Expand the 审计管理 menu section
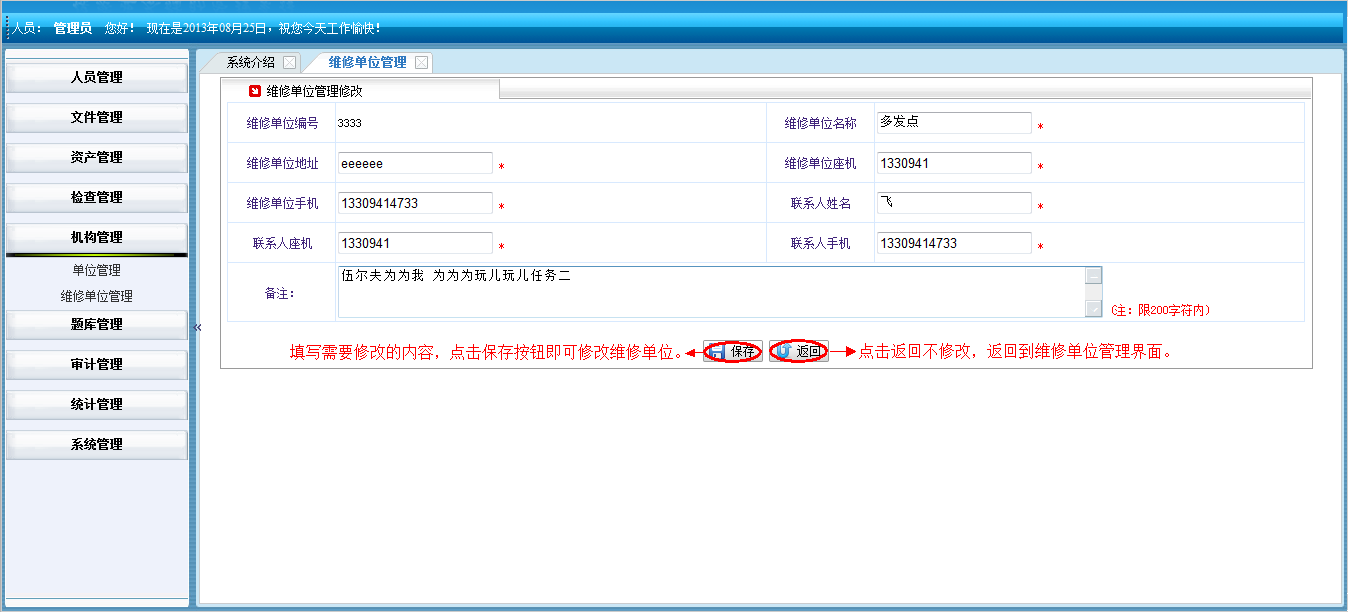Image resolution: width=1348 pixels, height=612 pixels. (x=97, y=365)
